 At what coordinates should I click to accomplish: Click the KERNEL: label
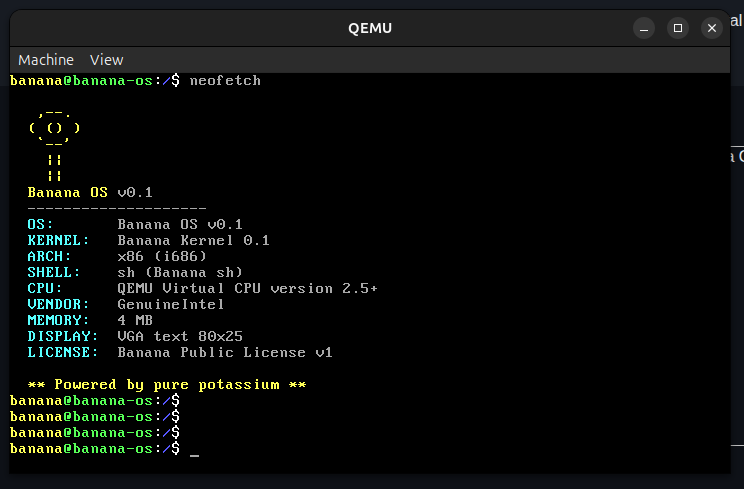click(58, 240)
